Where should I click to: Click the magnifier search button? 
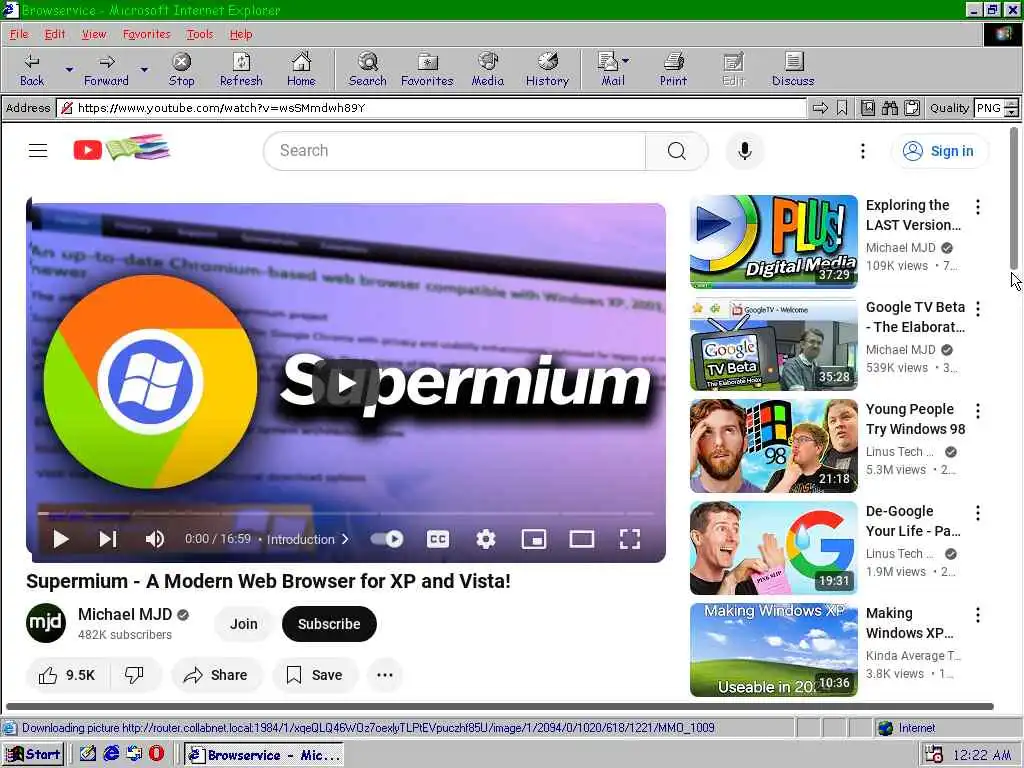[677, 151]
